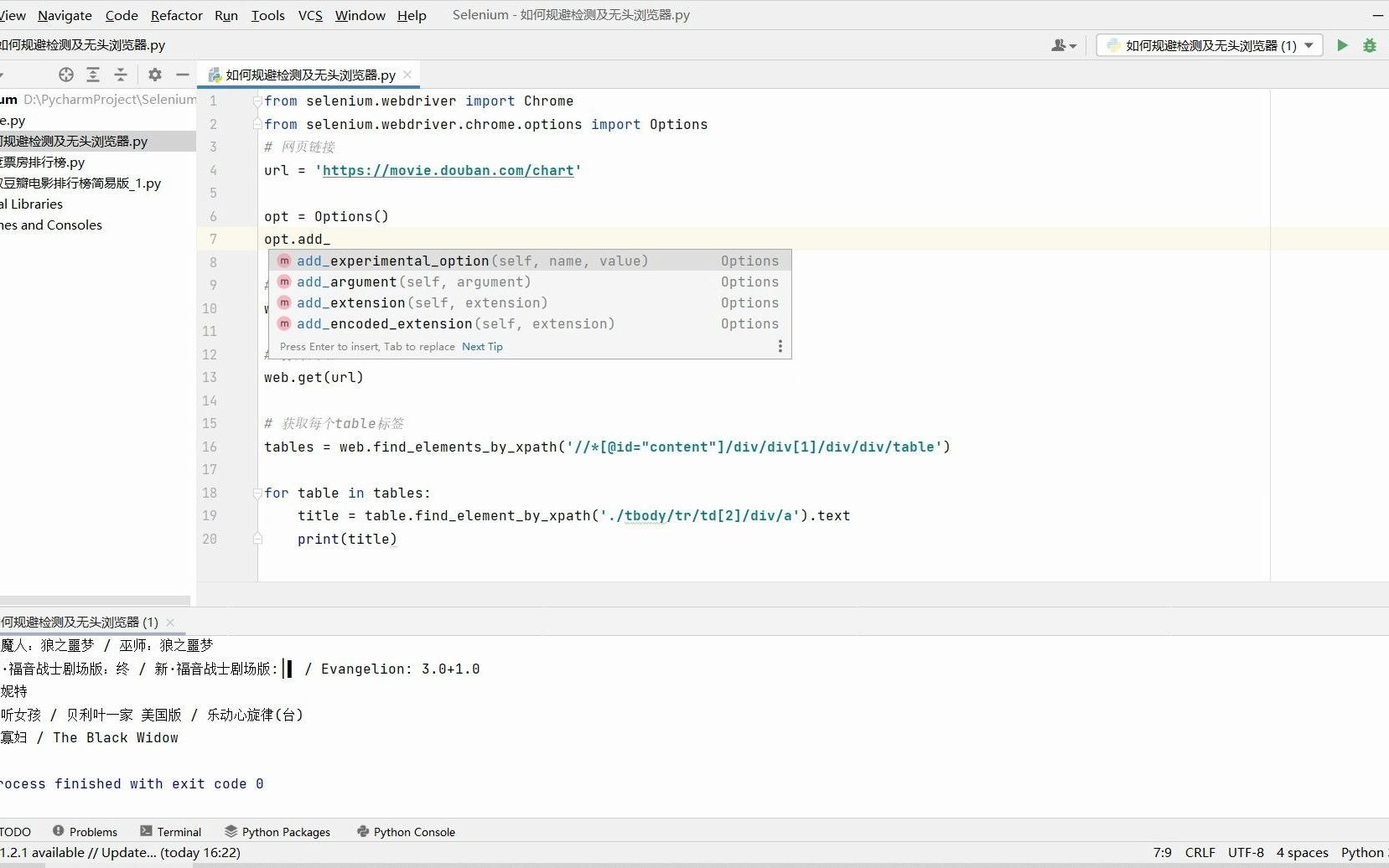The image size is (1389, 868).
Task: Click the Options() call on line 6
Action: tap(351, 216)
